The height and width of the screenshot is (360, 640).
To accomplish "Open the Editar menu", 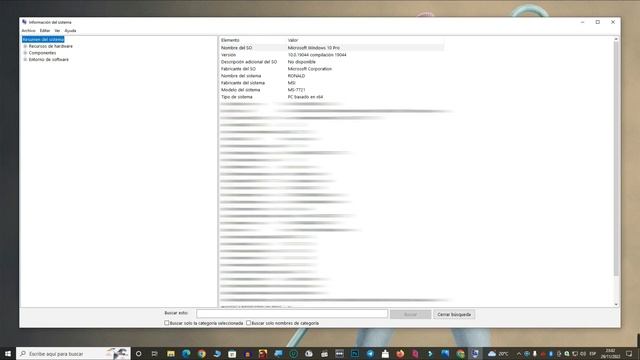I will tap(45, 31).
